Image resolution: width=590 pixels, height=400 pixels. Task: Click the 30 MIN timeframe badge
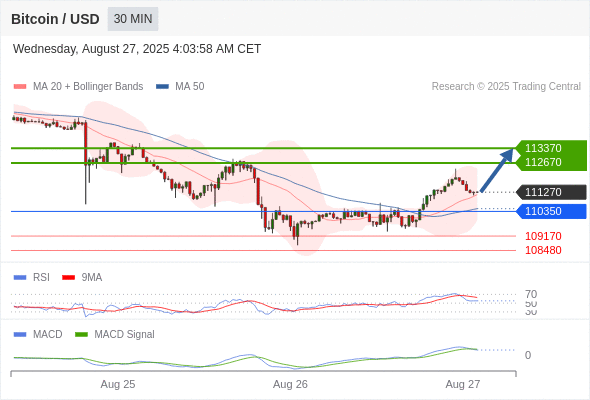(x=133, y=19)
